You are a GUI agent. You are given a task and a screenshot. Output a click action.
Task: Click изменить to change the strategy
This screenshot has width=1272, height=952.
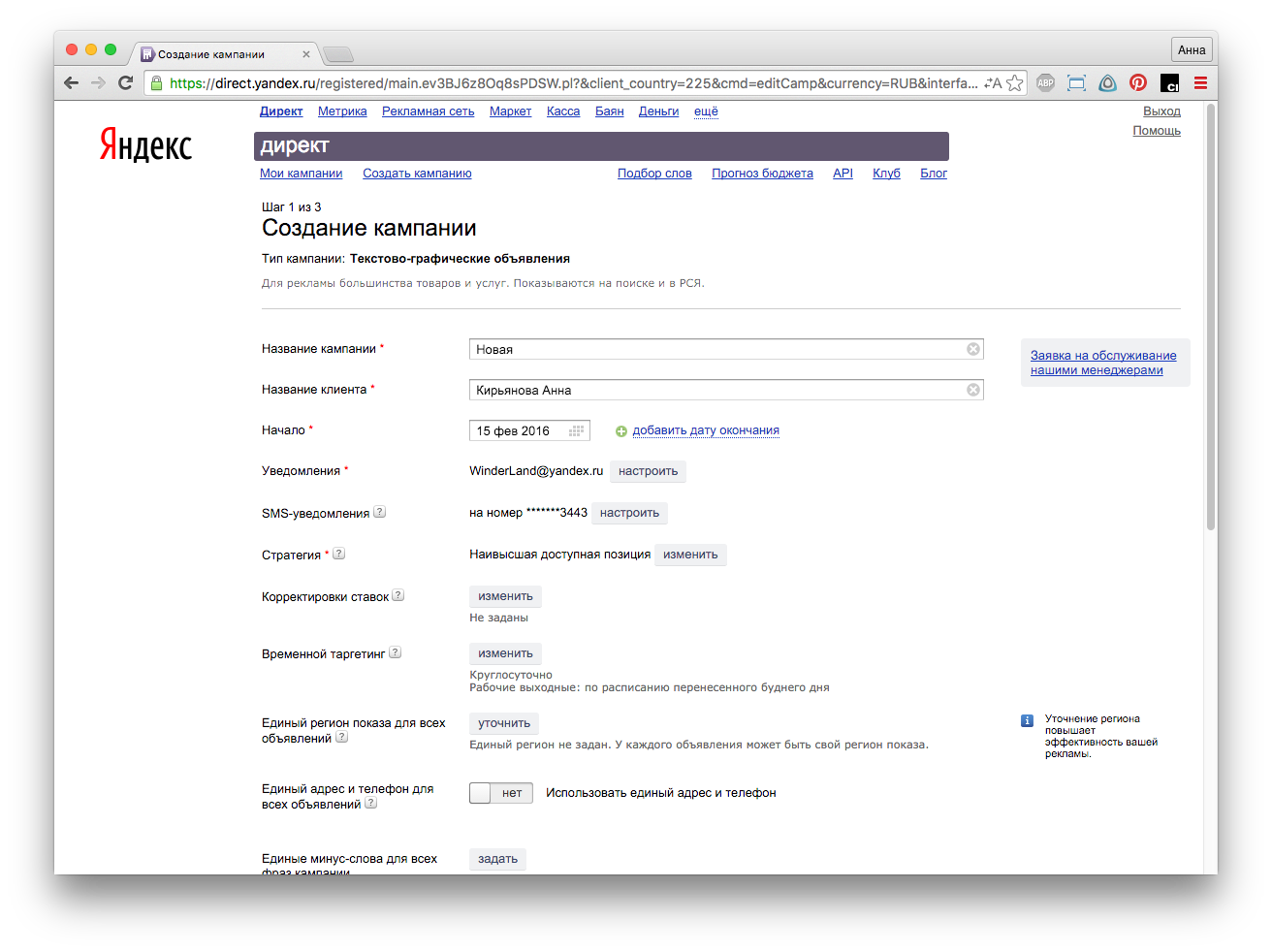point(690,555)
